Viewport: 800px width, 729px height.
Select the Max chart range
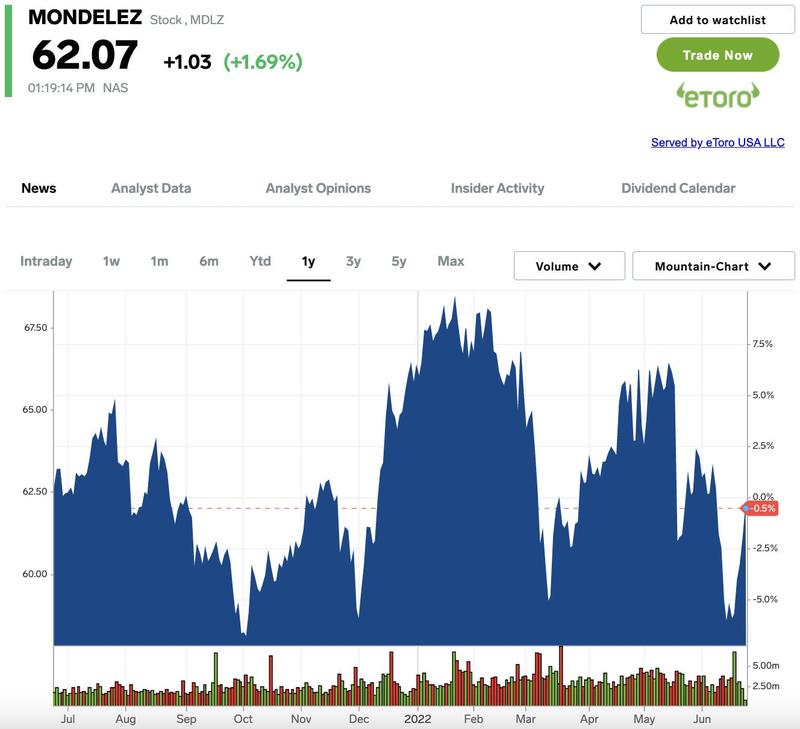[451, 261]
